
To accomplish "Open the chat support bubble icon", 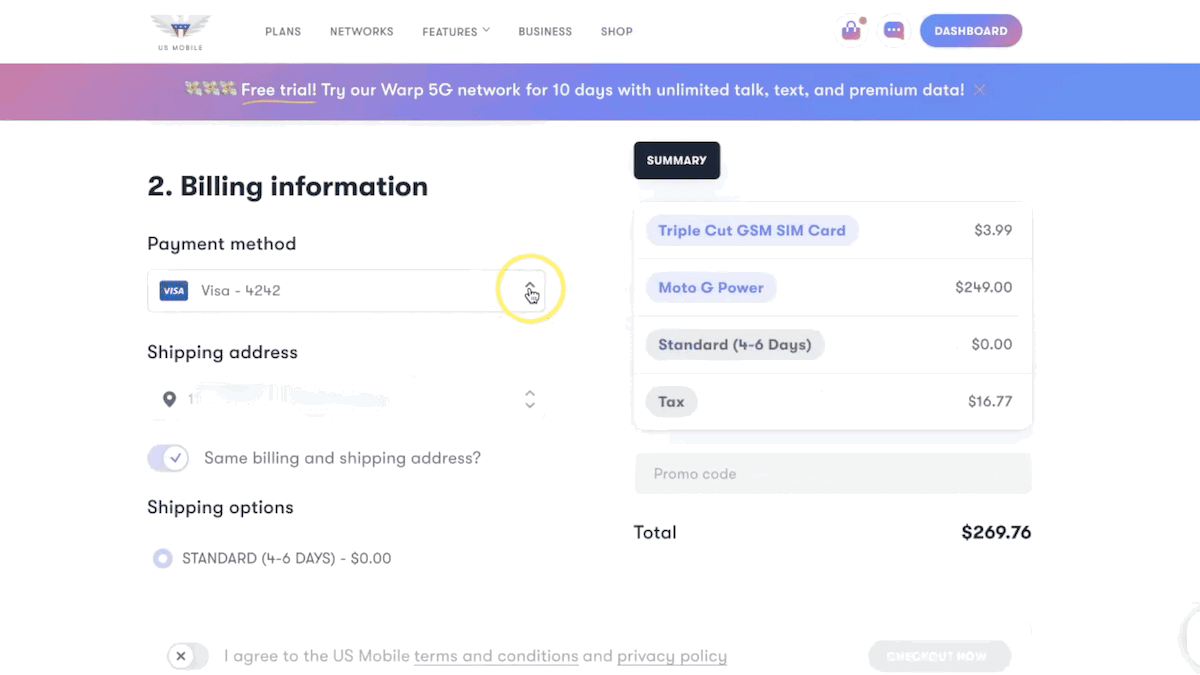I will click(x=892, y=31).
